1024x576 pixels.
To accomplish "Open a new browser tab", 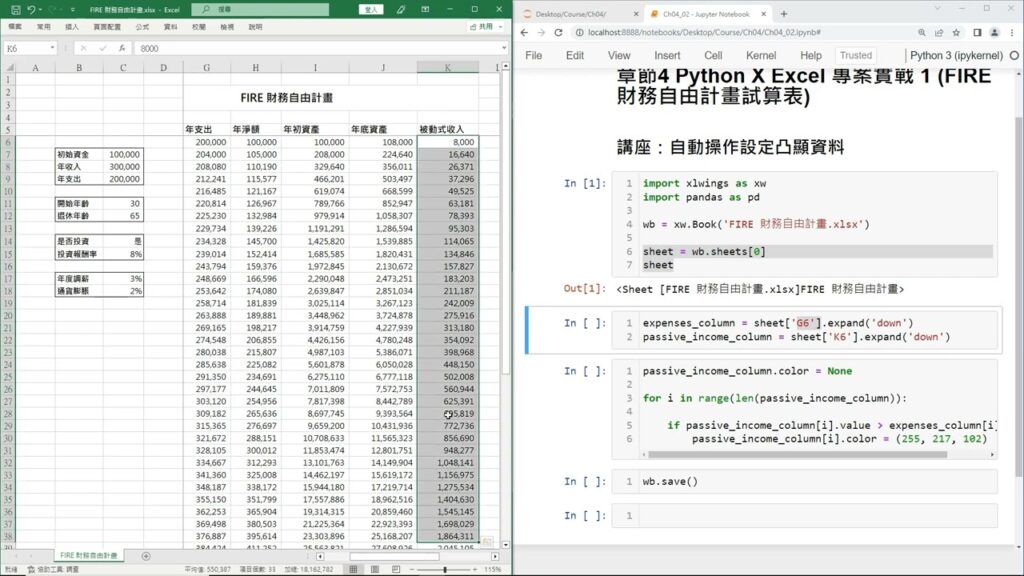I will (x=783, y=14).
